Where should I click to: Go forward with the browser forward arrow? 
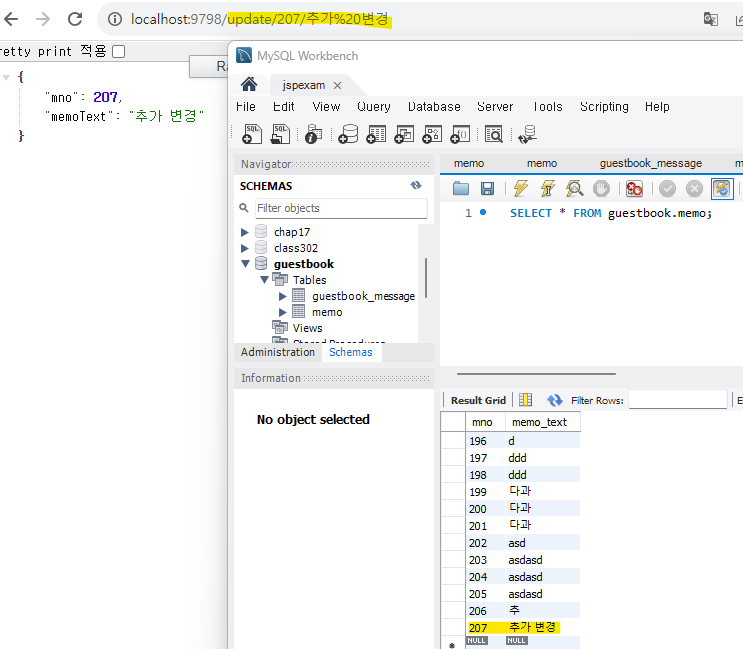point(43,19)
